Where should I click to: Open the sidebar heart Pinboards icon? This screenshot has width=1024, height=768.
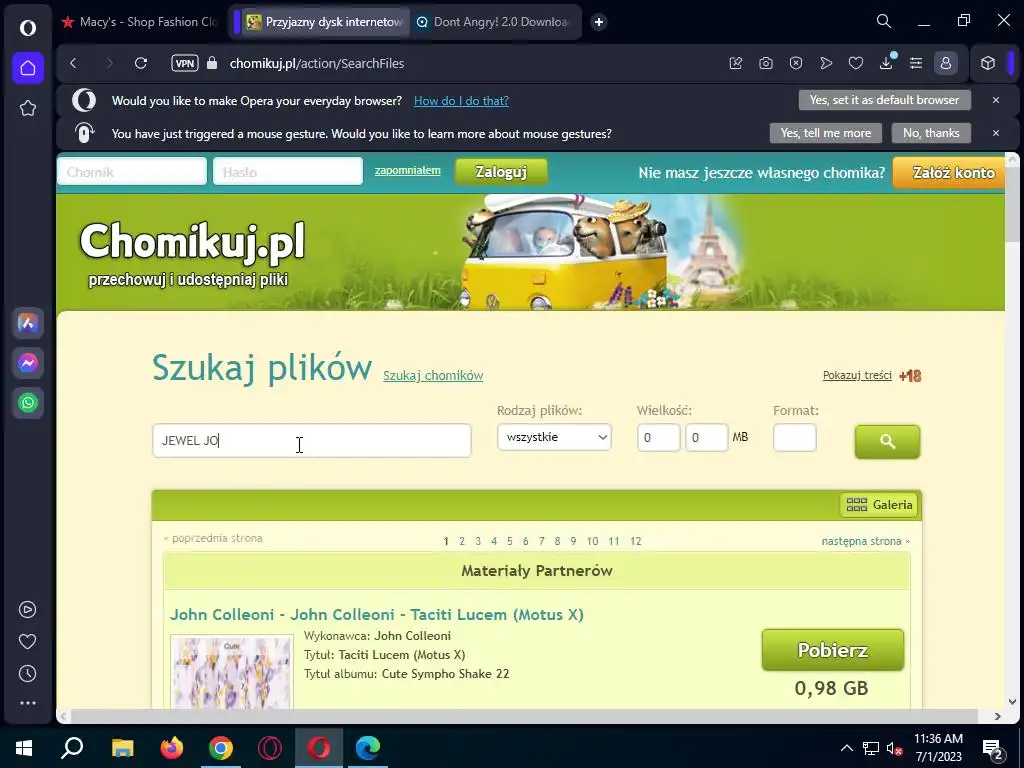27,641
